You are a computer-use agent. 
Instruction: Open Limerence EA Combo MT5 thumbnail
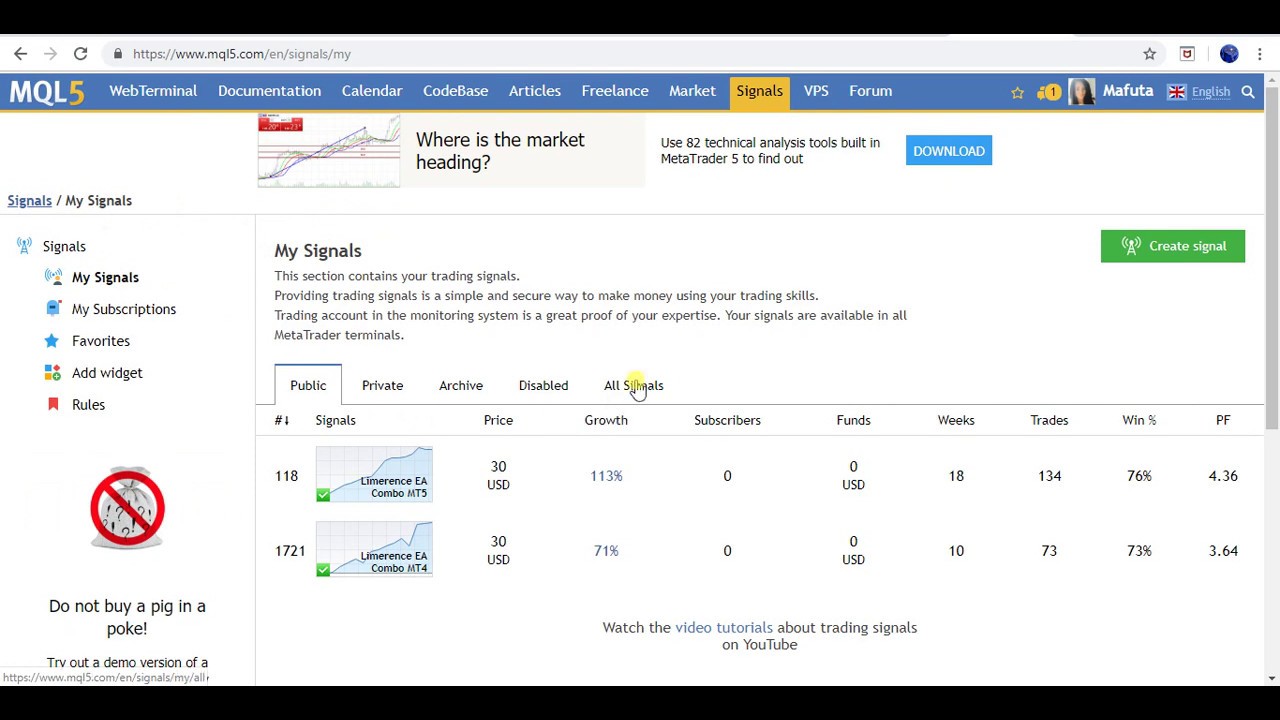click(x=374, y=474)
